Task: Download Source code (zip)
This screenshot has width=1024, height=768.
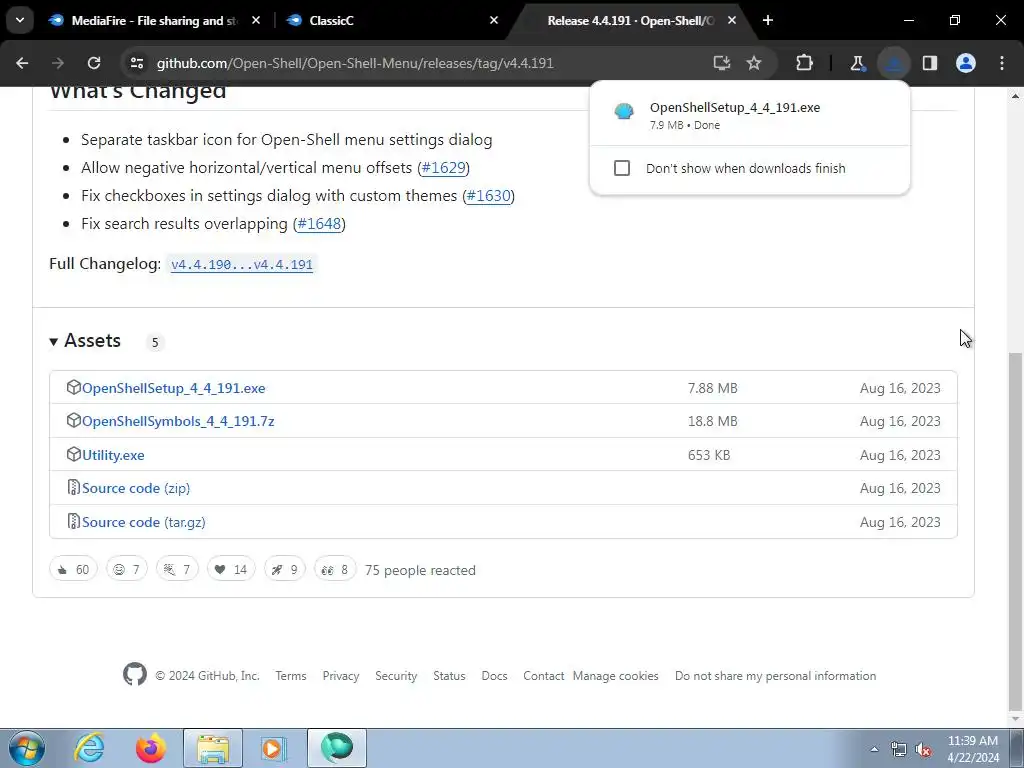Action: tap(136, 488)
